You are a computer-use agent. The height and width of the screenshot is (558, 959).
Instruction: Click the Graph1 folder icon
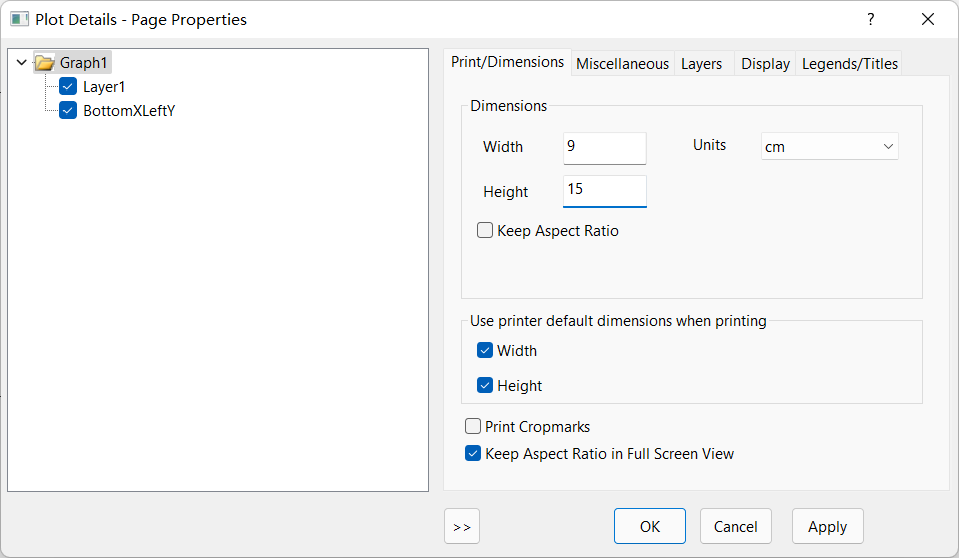click(x=44, y=63)
